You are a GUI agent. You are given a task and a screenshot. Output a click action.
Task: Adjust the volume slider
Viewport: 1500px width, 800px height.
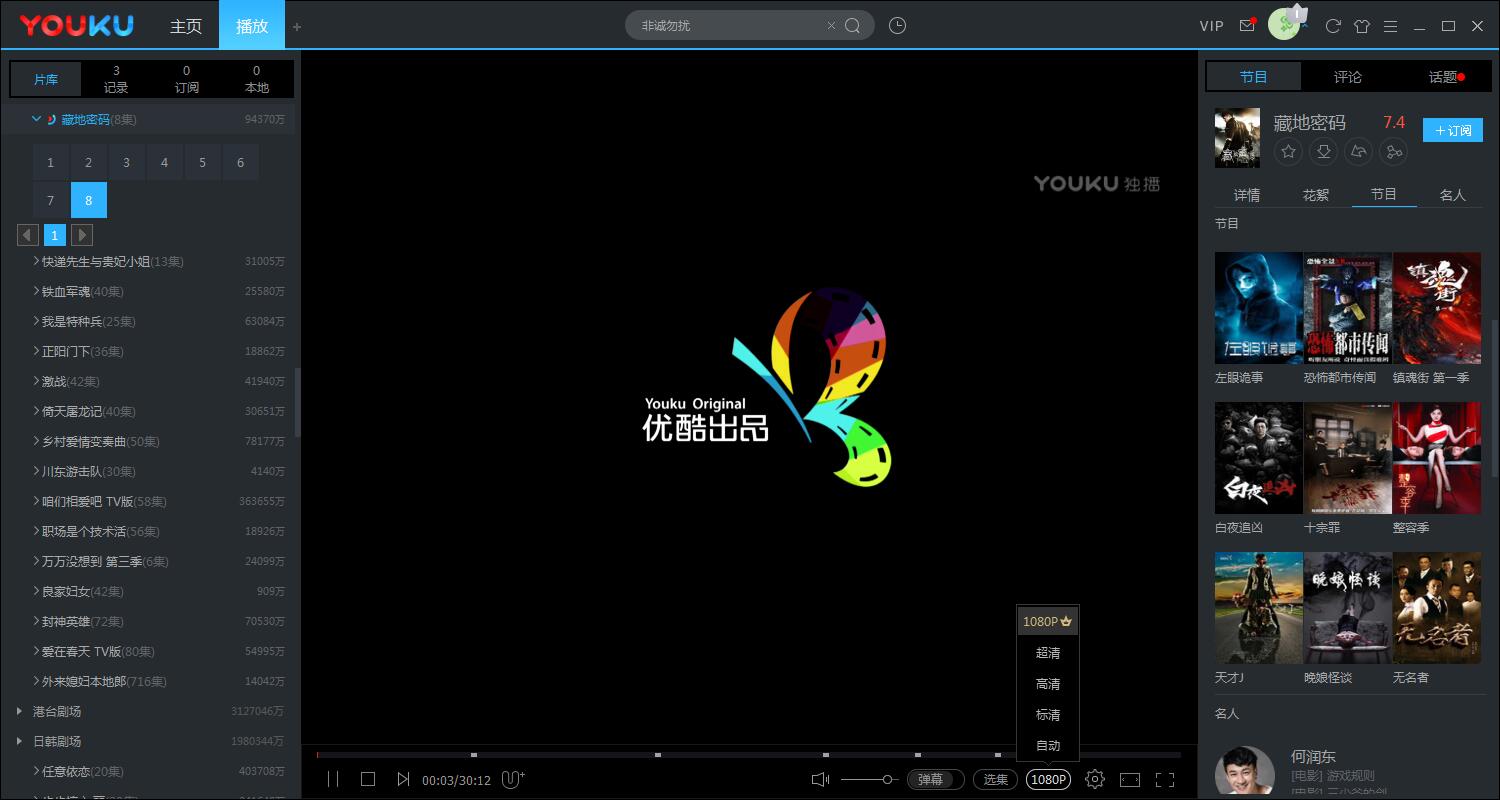click(x=869, y=779)
